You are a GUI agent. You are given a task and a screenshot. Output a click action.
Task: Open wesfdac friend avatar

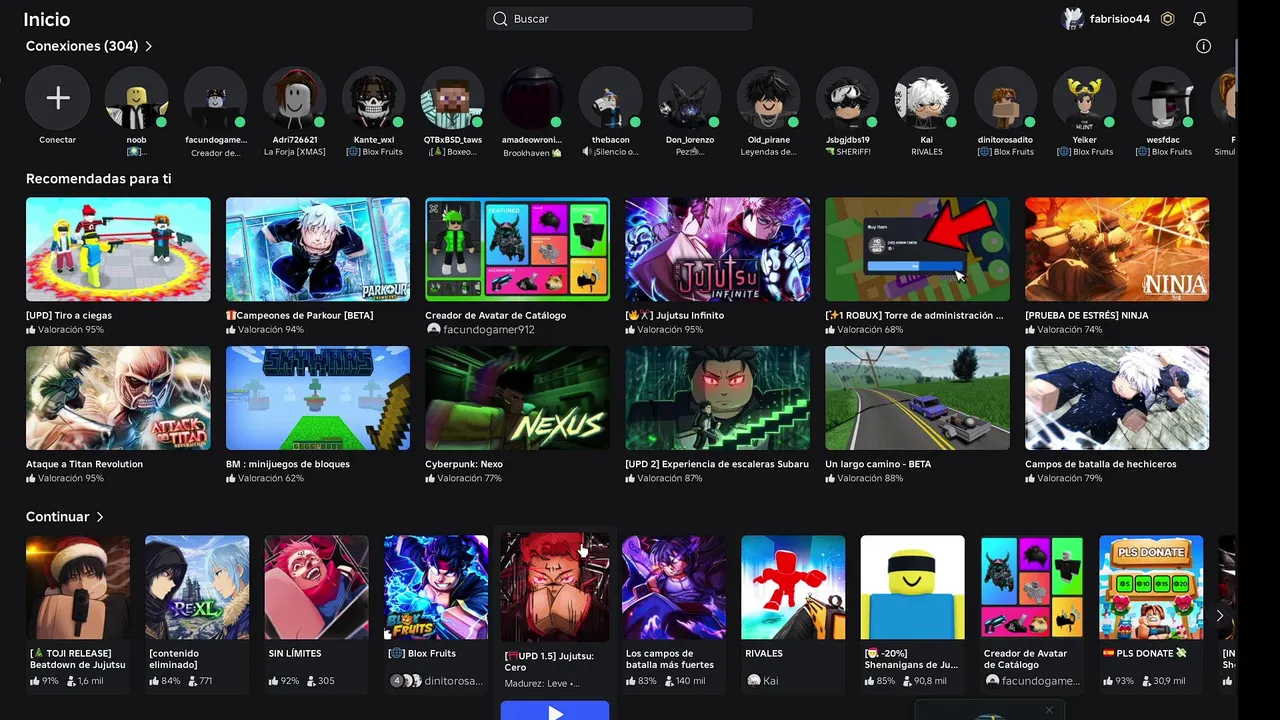tap(1164, 98)
